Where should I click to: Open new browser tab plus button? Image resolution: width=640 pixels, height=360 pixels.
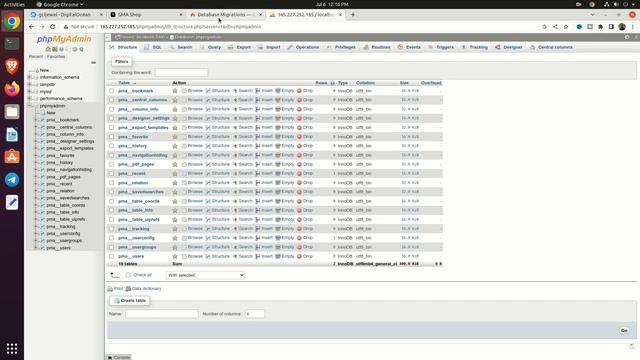click(x=353, y=15)
